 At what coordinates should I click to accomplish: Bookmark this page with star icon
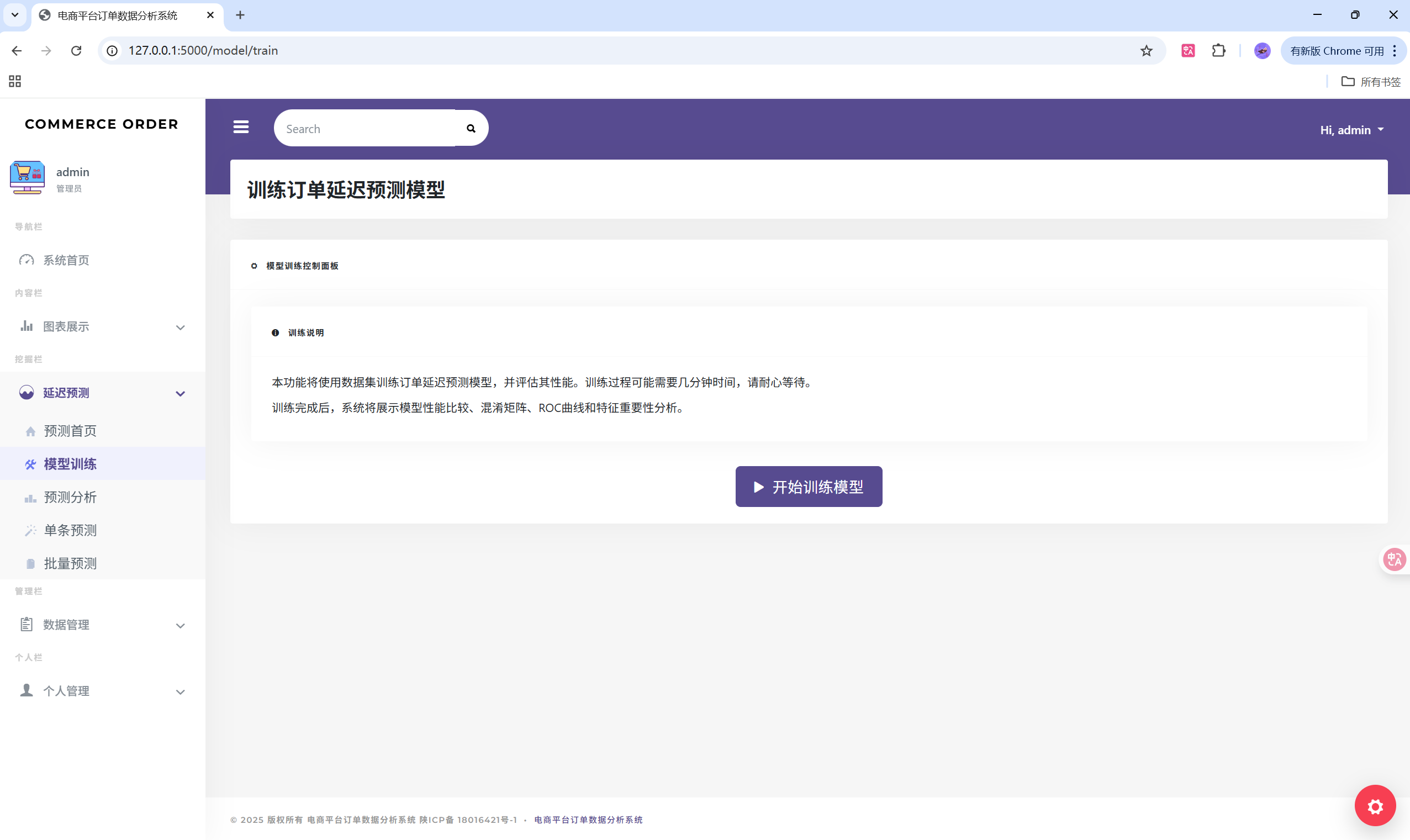pos(1146,51)
